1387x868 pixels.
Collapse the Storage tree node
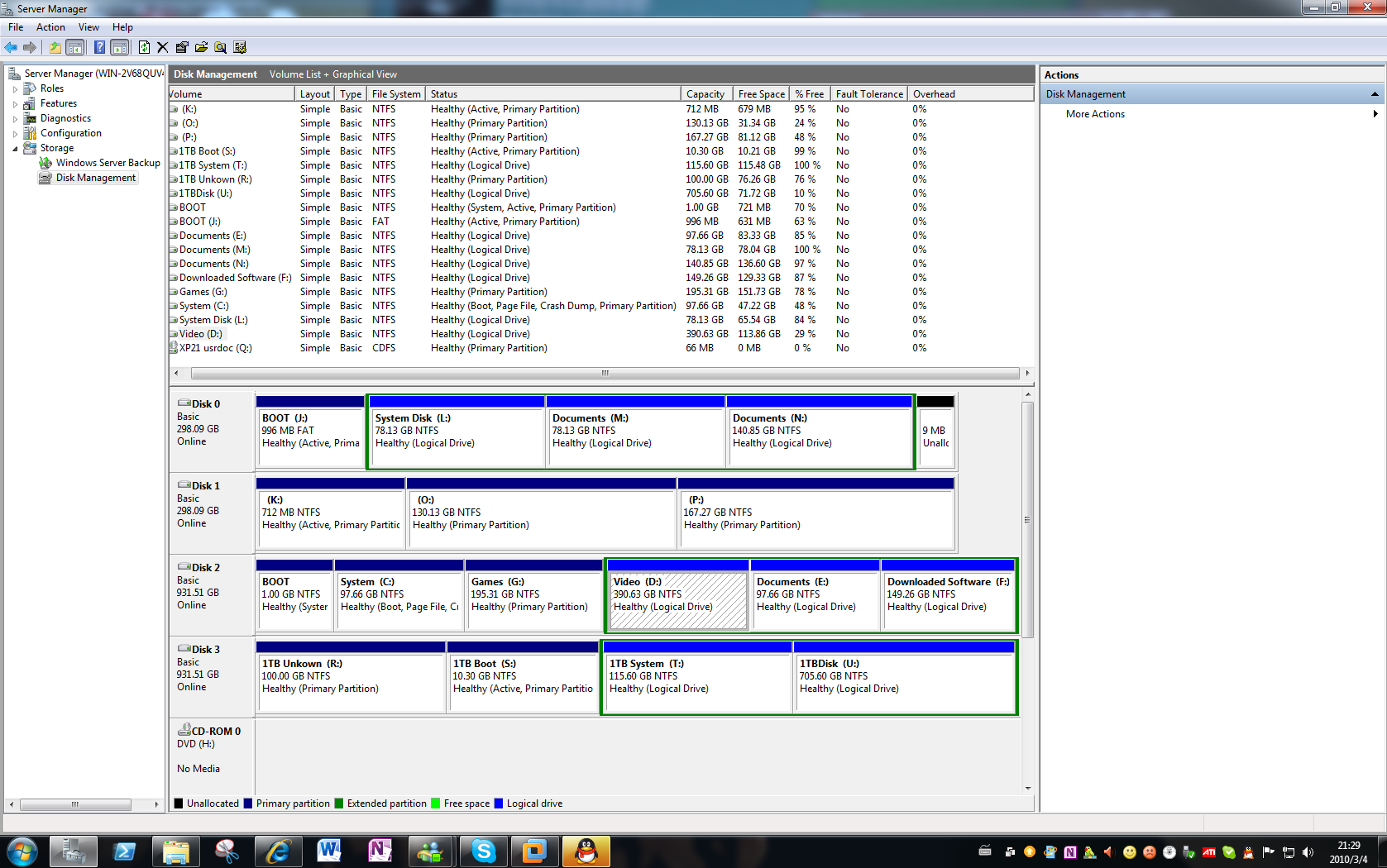(15, 148)
